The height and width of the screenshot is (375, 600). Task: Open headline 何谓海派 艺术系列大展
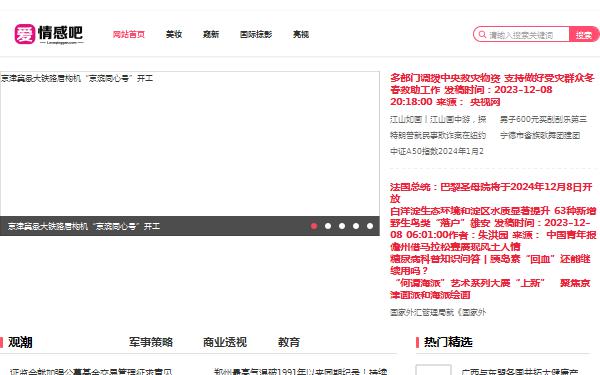click(x=490, y=289)
